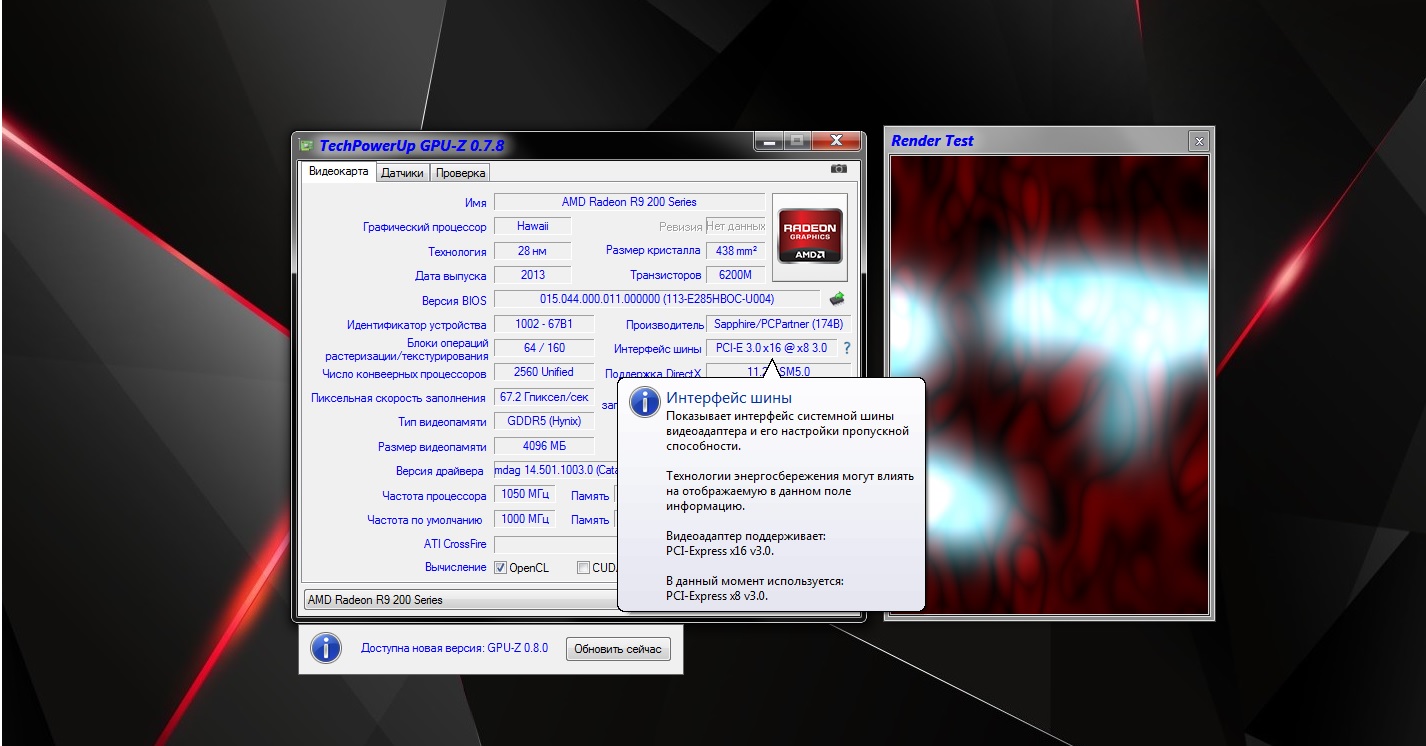Click the 1000 МГц default clock value

pos(525,519)
